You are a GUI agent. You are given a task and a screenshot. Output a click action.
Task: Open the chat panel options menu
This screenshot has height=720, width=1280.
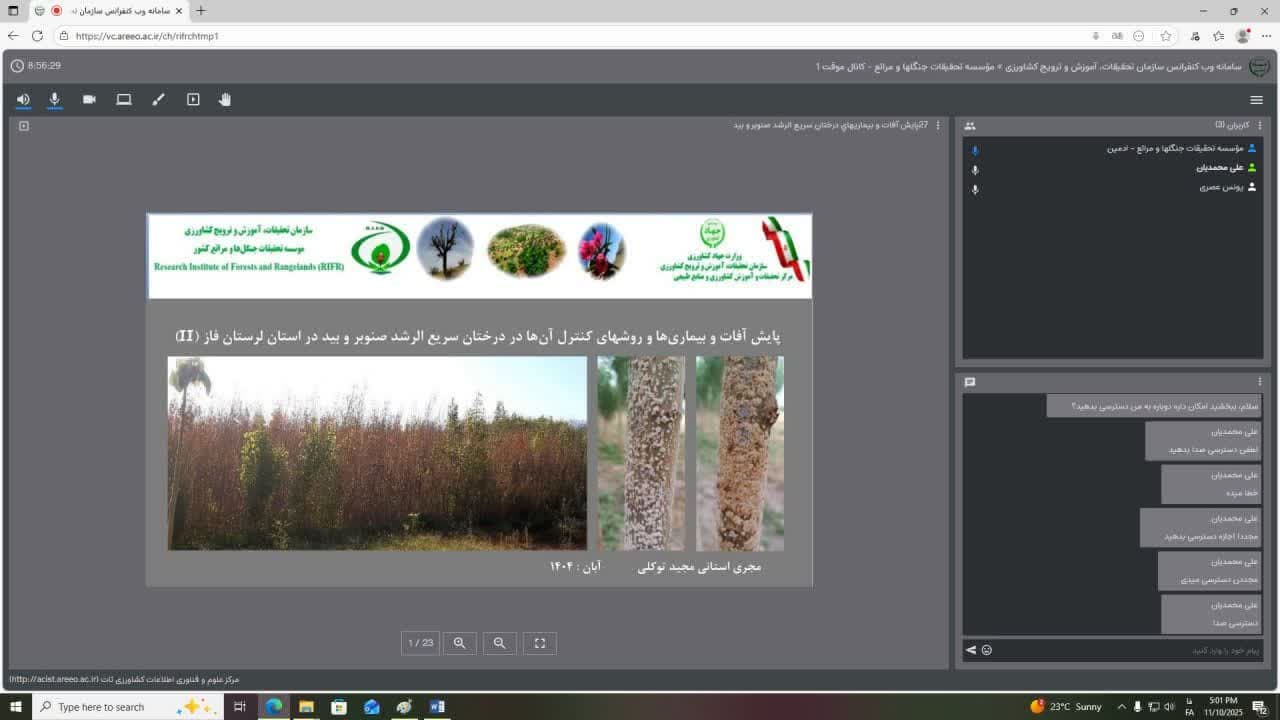click(x=1260, y=382)
